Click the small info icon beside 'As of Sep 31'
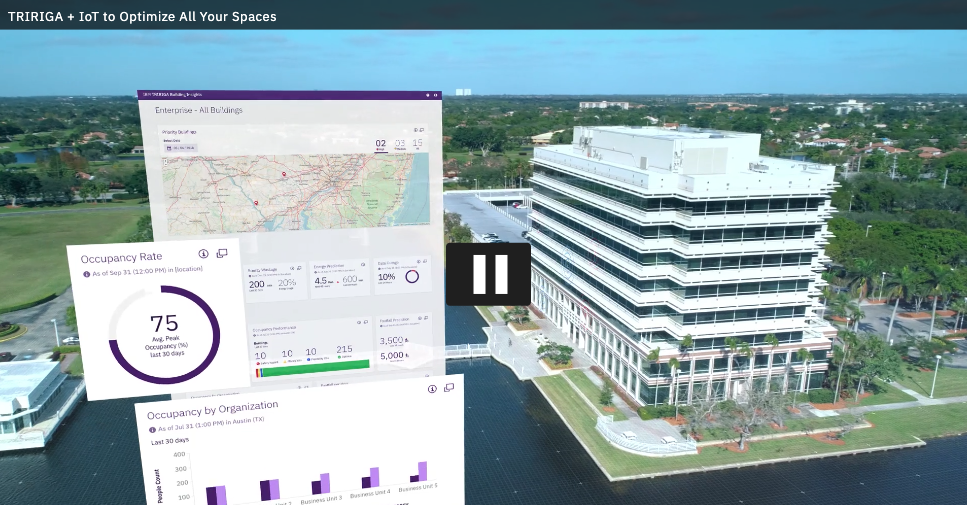This screenshot has height=505, width=967. pyautogui.click(x=86, y=274)
